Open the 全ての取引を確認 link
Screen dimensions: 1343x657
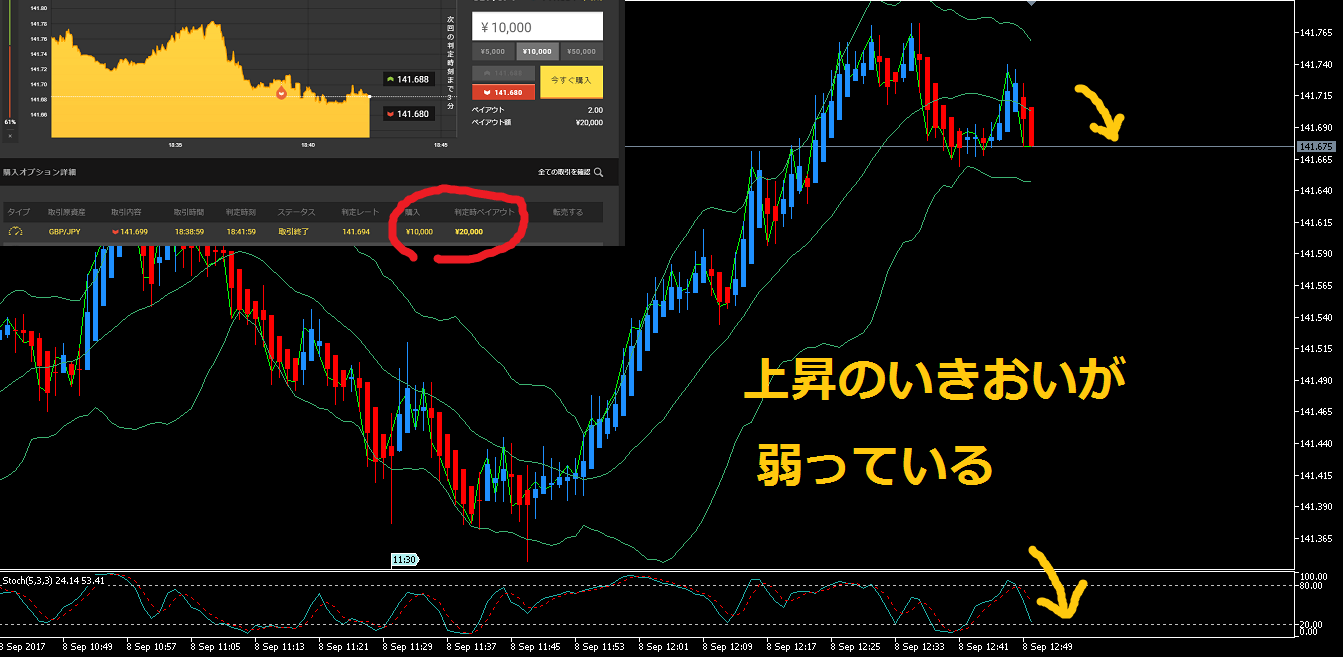click(564, 172)
